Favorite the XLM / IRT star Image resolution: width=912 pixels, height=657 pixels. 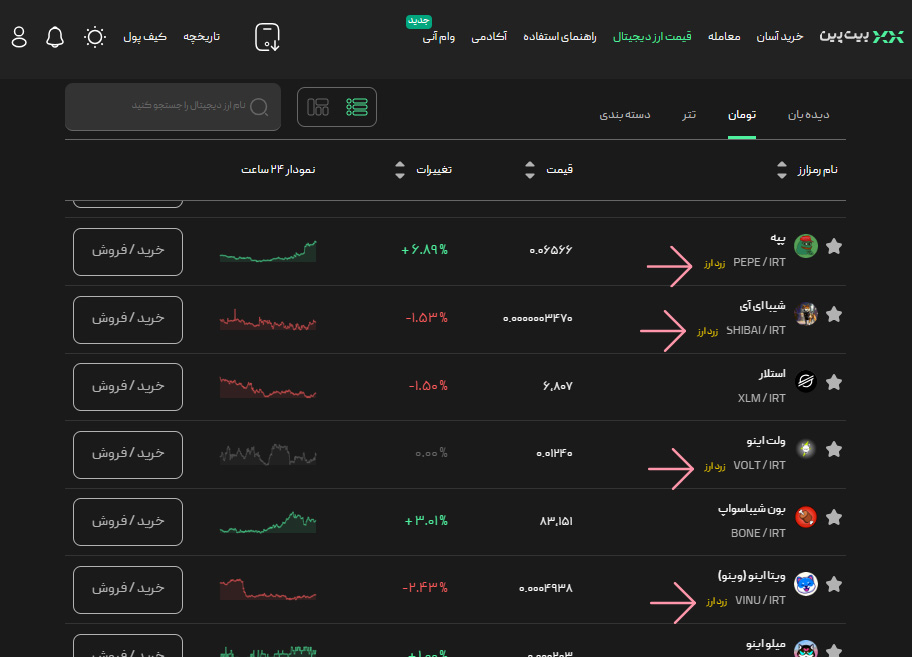tap(834, 382)
